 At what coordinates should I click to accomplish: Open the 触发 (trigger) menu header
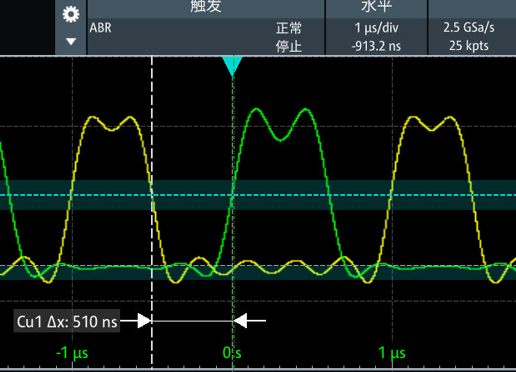coord(206,7)
